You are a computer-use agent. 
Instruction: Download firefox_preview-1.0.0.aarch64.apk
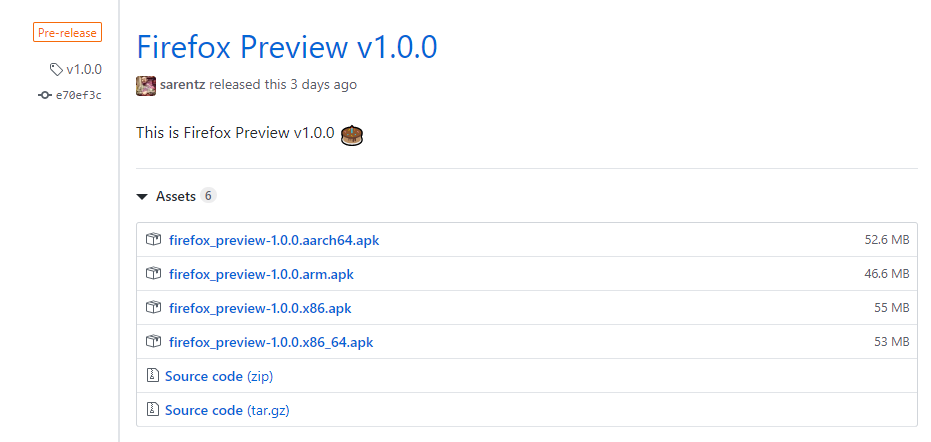[274, 241]
